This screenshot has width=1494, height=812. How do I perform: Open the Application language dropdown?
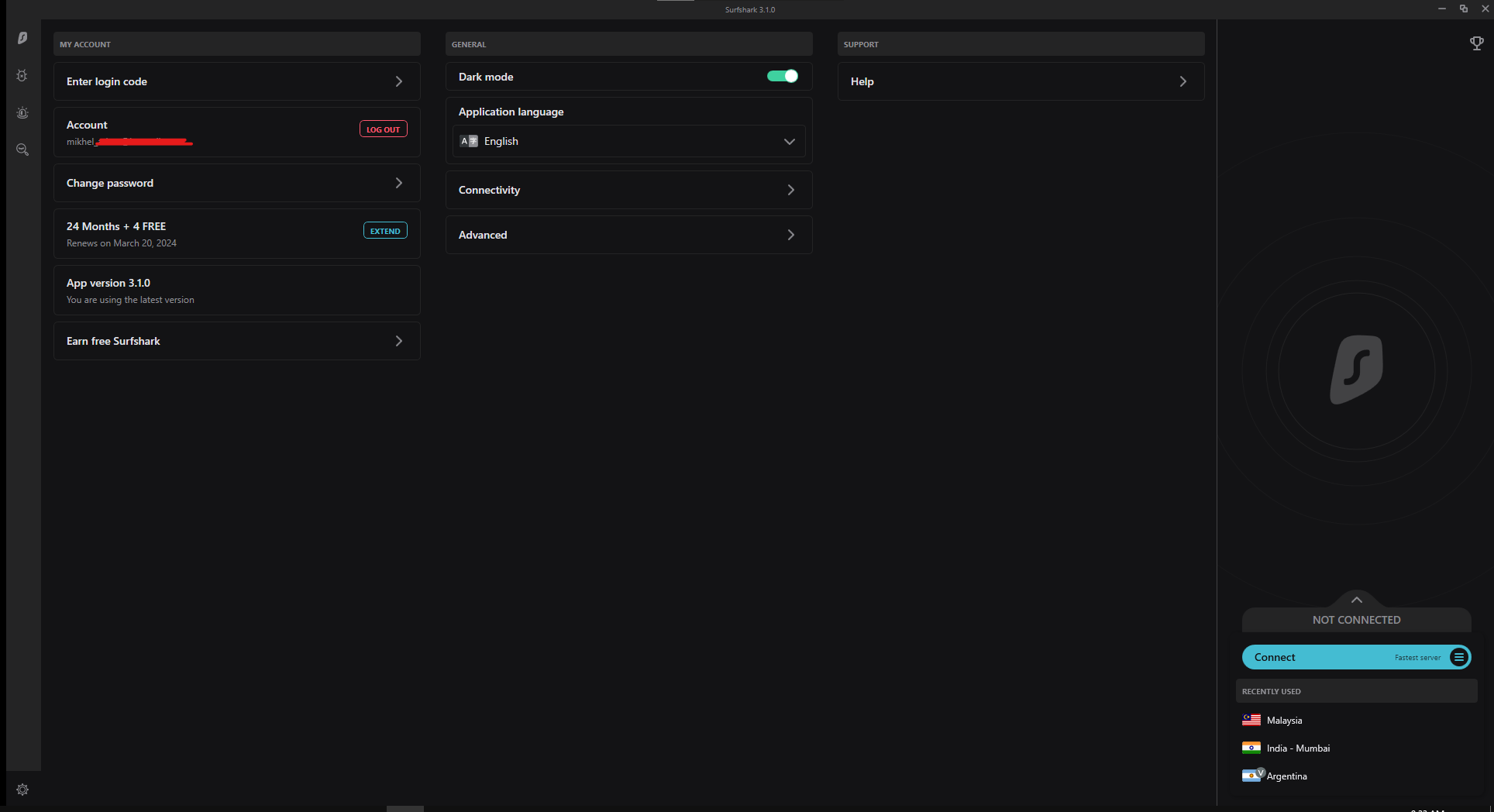pos(628,141)
